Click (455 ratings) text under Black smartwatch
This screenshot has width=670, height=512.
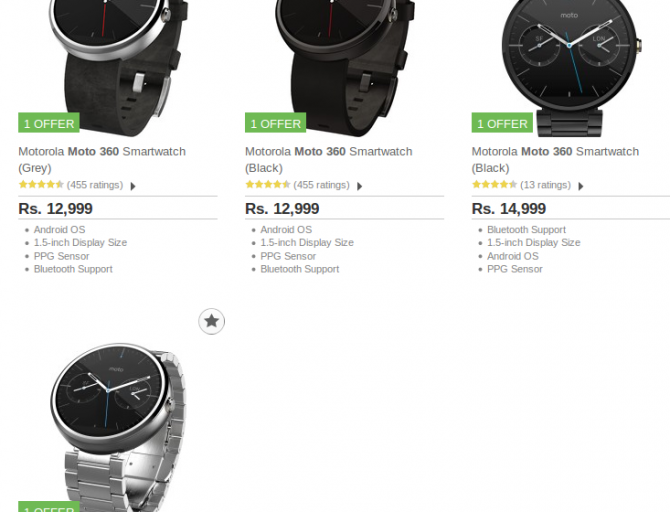(x=321, y=185)
